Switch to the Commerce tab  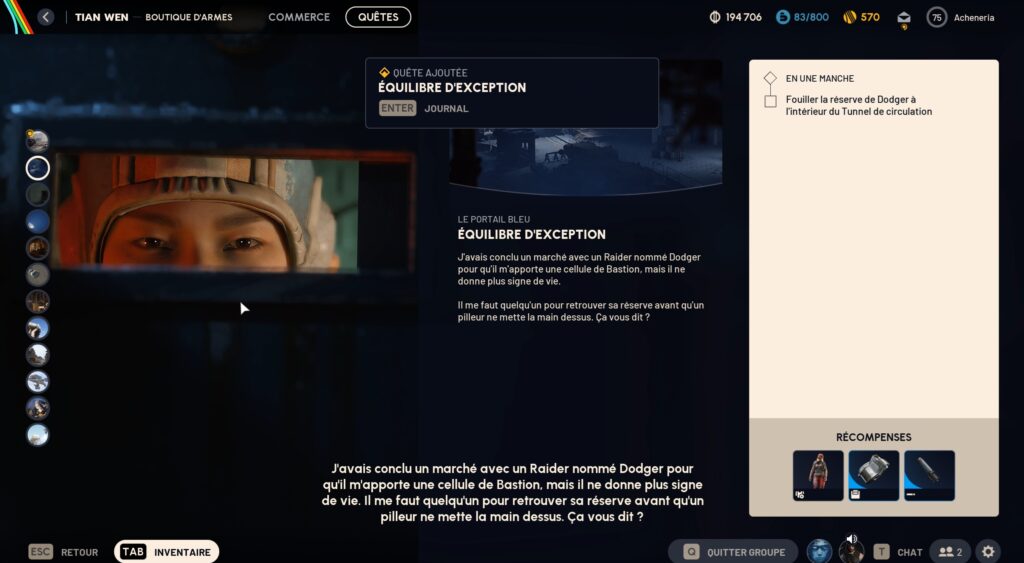(x=299, y=17)
